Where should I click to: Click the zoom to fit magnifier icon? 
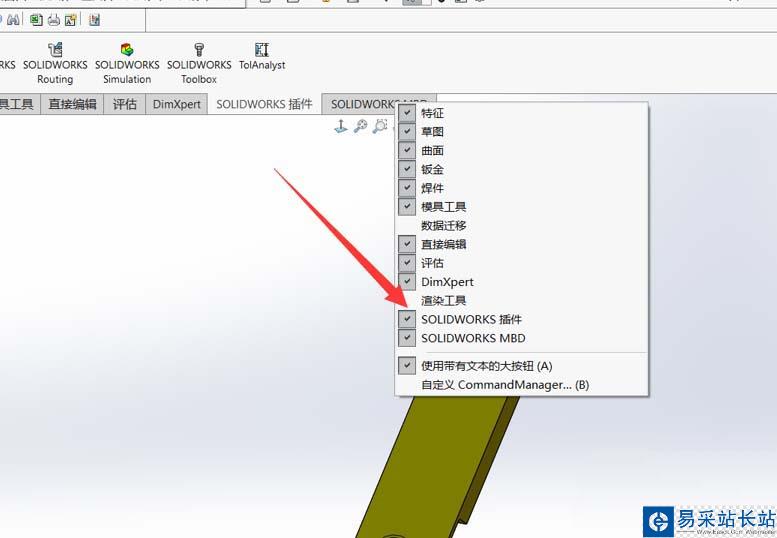click(360, 126)
